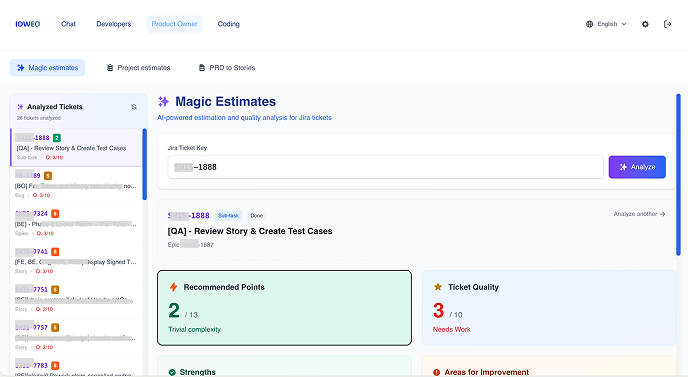
Task: Click the Strengths checkmark icon
Action: tap(172, 372)
